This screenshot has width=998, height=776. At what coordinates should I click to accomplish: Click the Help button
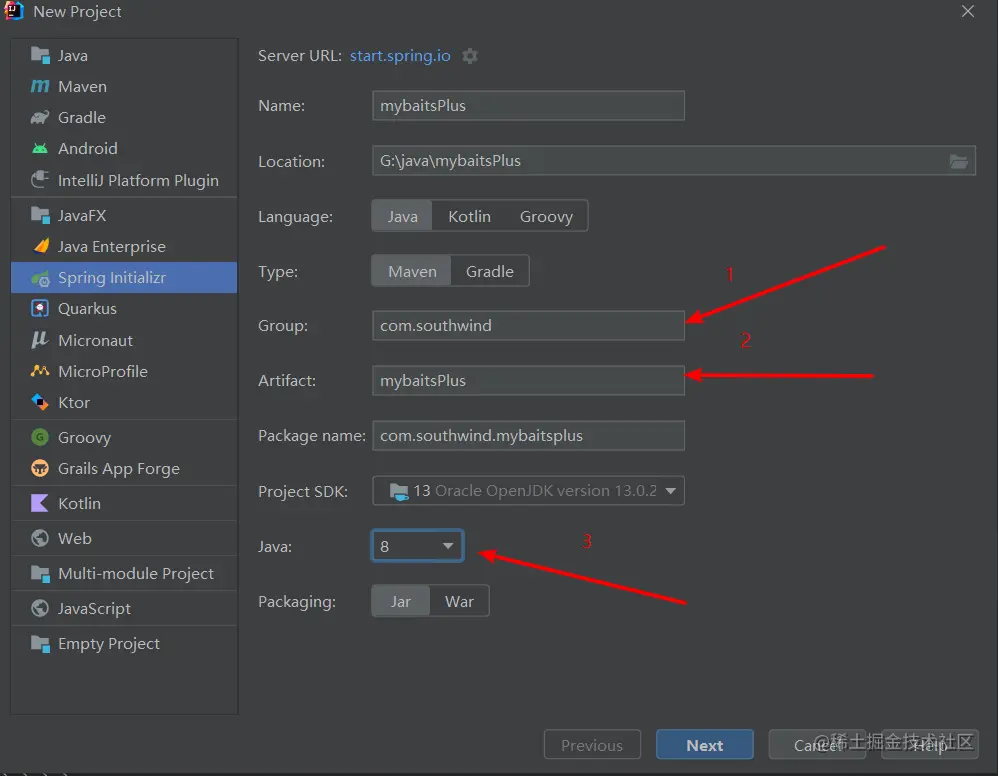[930, 745]
